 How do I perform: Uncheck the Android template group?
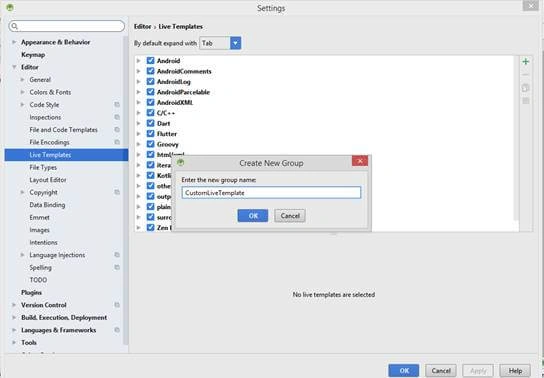pyautogui.click(x=150, y=61)
